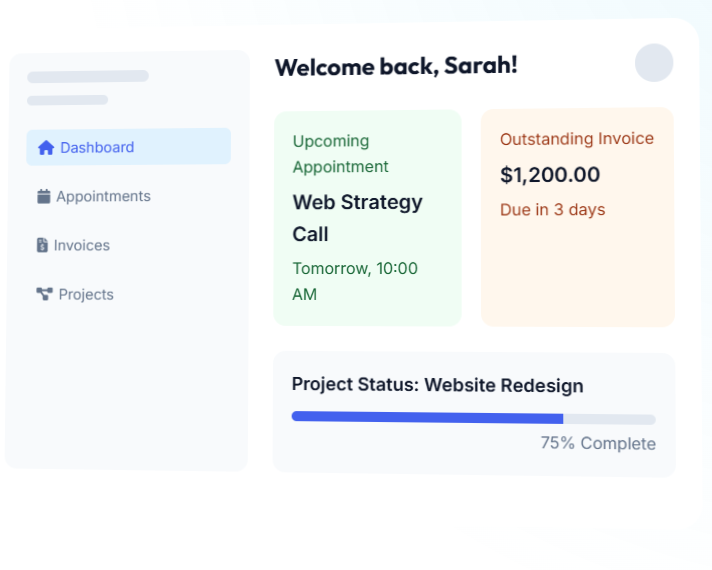Open the Invoices text label in sidebar
712x570 pixels.
click(x=82, y=246)
